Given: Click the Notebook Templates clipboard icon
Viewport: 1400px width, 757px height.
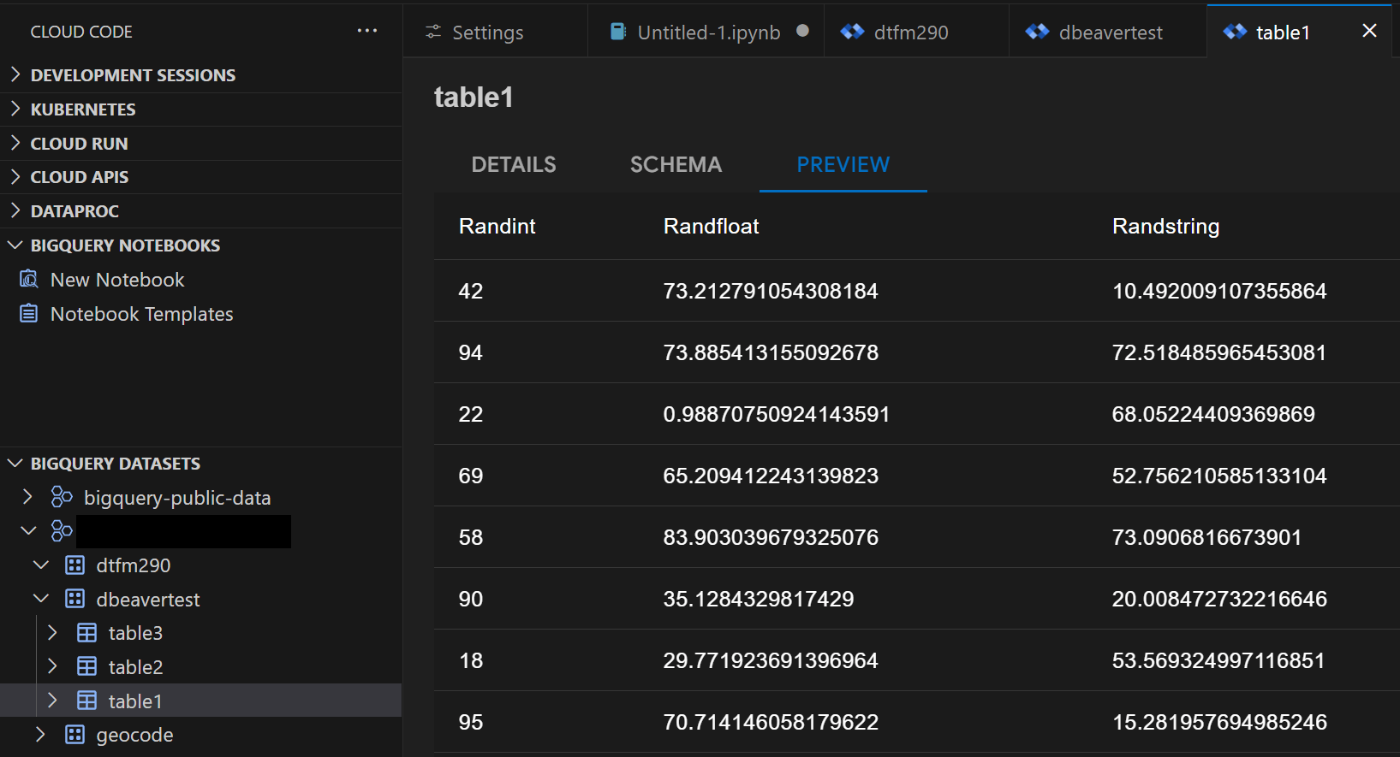Looking at the screenshot, I should (29, 314).
